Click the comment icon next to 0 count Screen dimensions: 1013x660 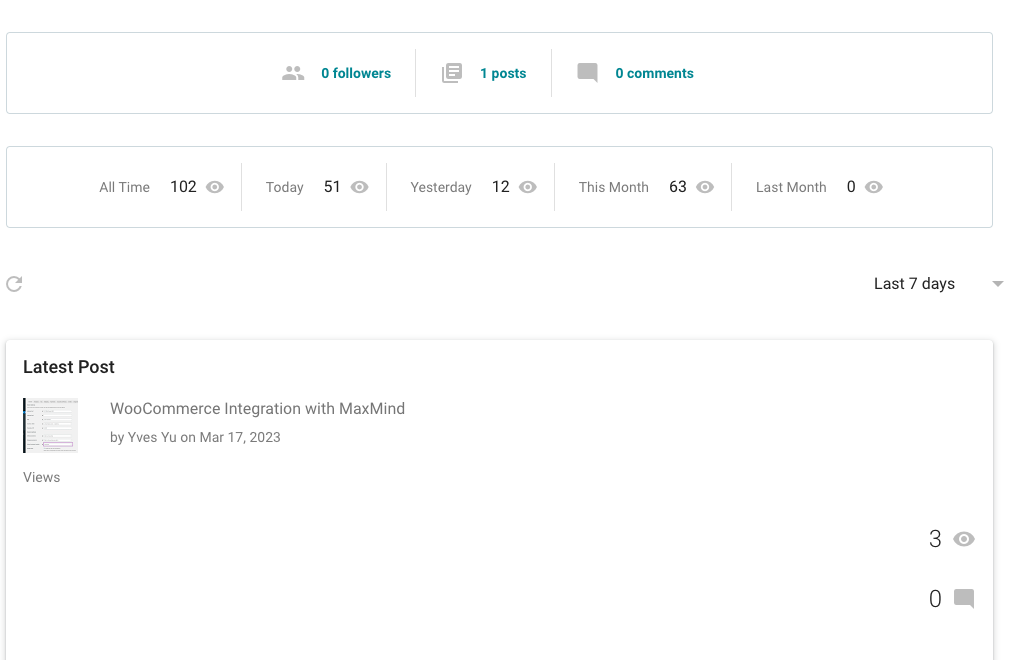point(964,599)
